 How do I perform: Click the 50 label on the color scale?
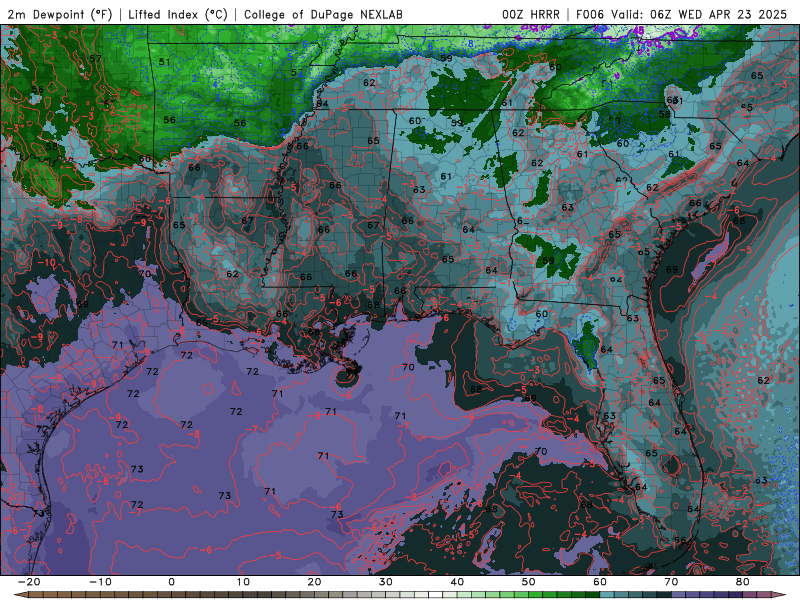529,582
